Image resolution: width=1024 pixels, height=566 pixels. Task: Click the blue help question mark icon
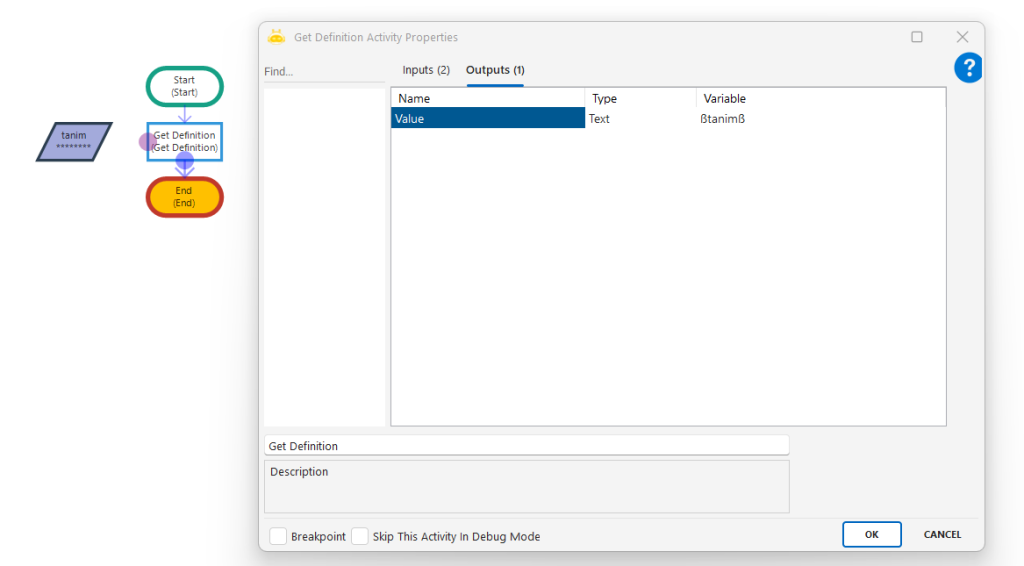tap(968, 68)
